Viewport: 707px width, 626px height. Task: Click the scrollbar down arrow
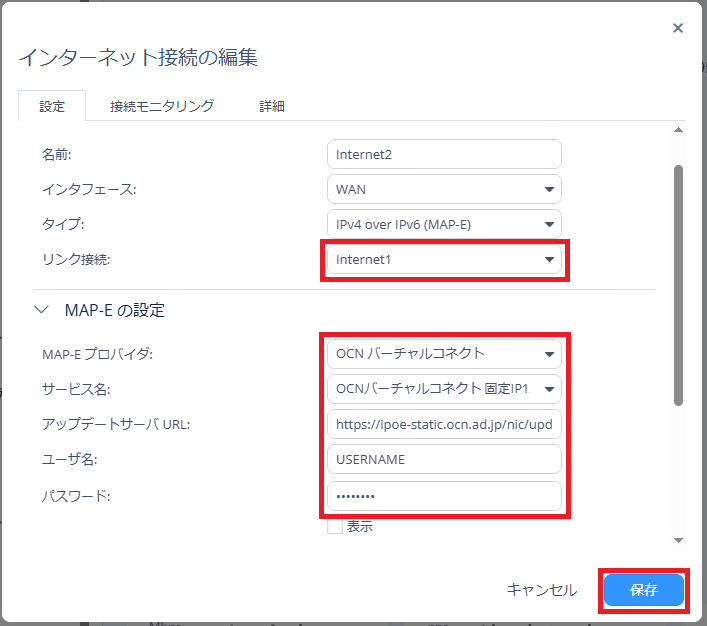coord(679,540)
